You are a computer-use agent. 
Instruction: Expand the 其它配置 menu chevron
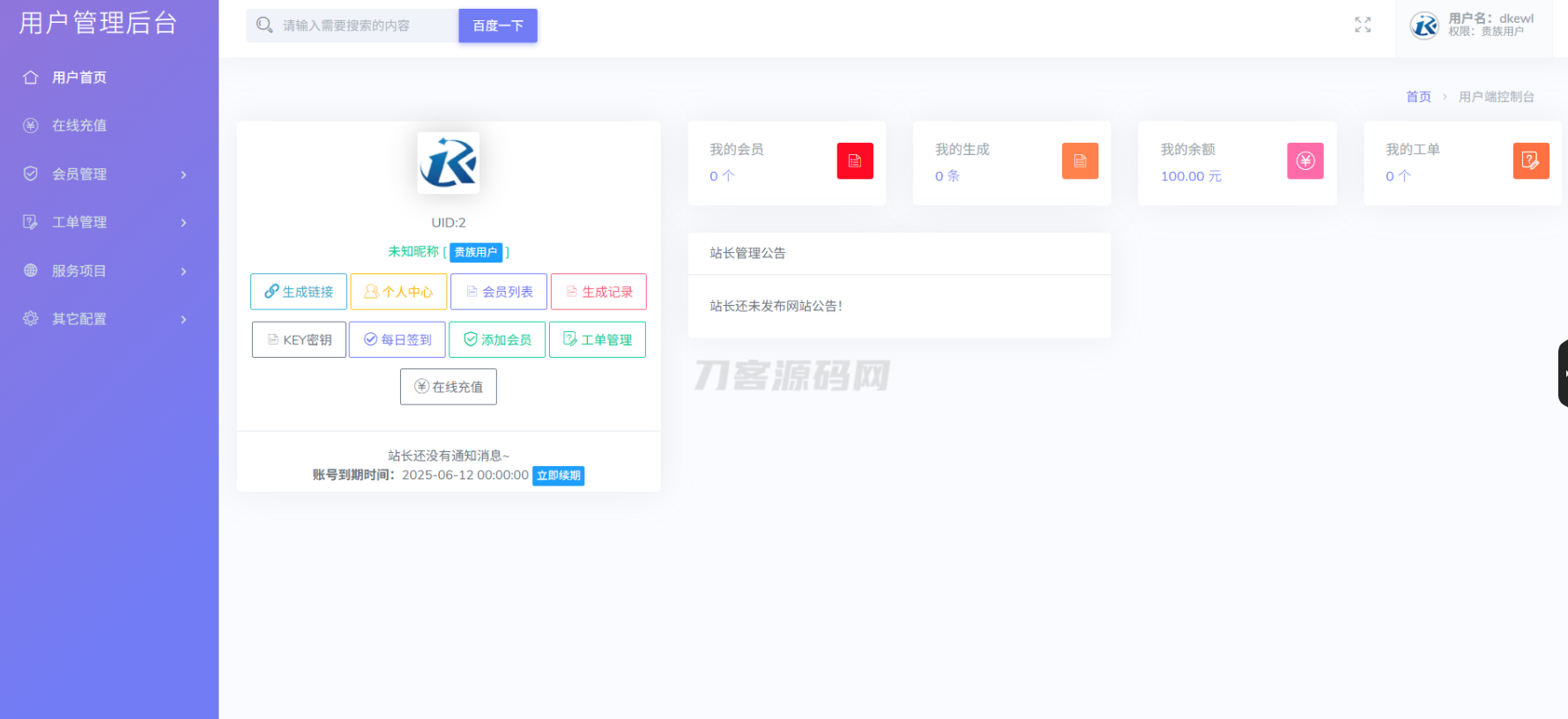click(x=183, y=319)
